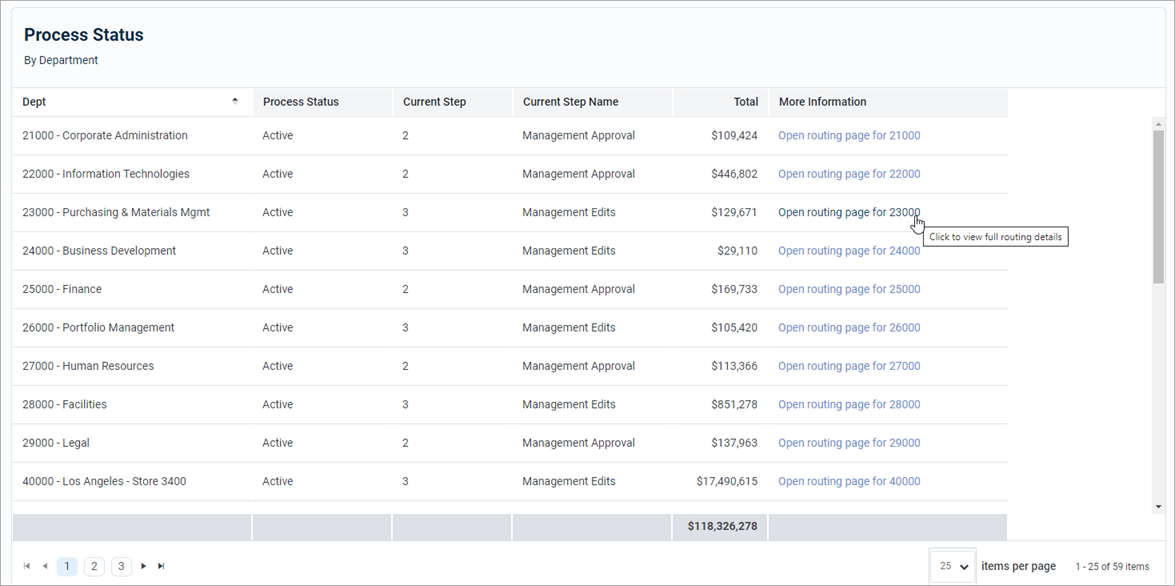Screen dimensions: 1175x586
Task: Open routing page for 21000
Action: click(848, 136)
